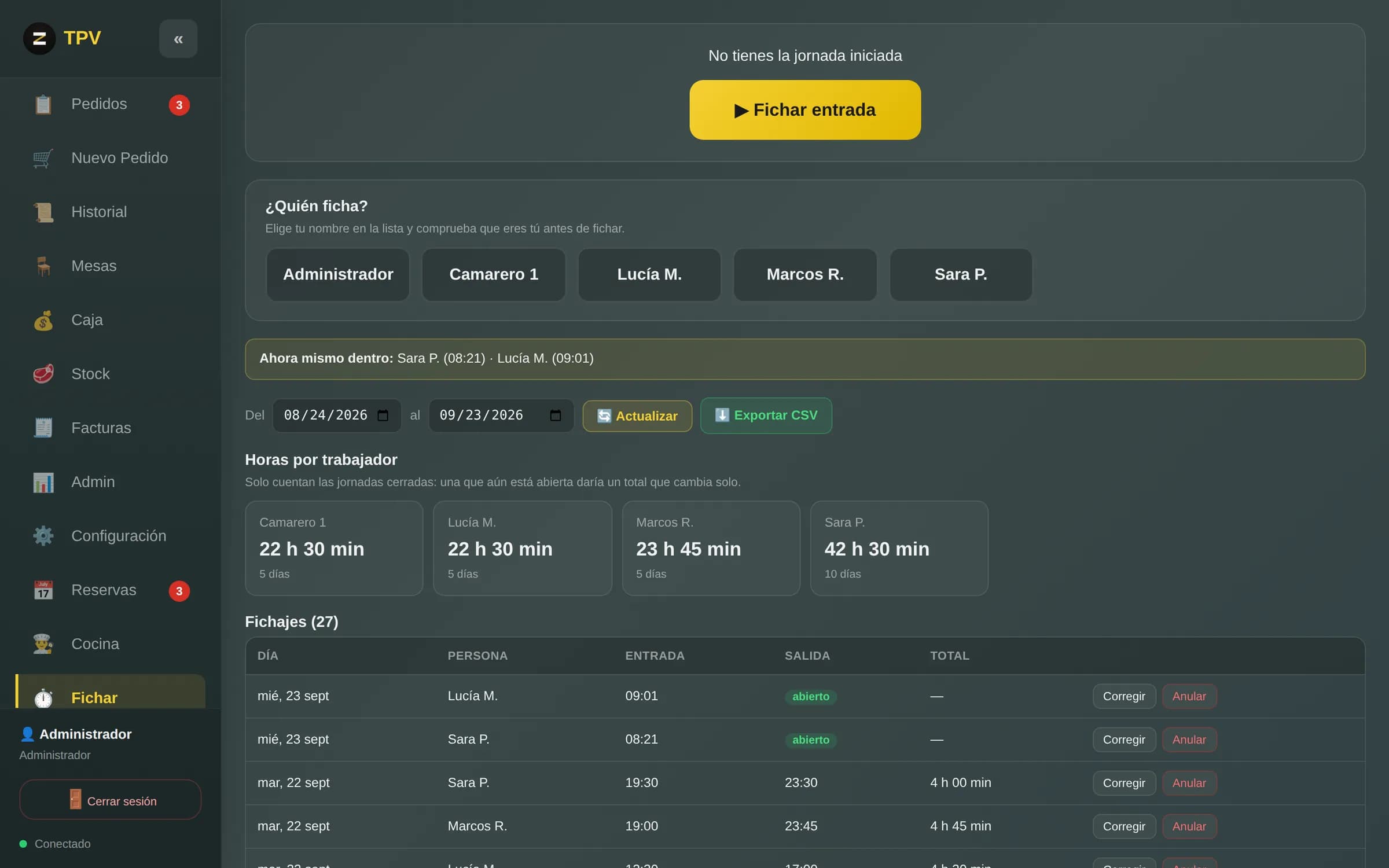Image resolution: width=1389 pixels, height=868 pixels.
Task: Select Lucía M. as the person clocking in
Action: pyautogui.click(x=649, y=275)
